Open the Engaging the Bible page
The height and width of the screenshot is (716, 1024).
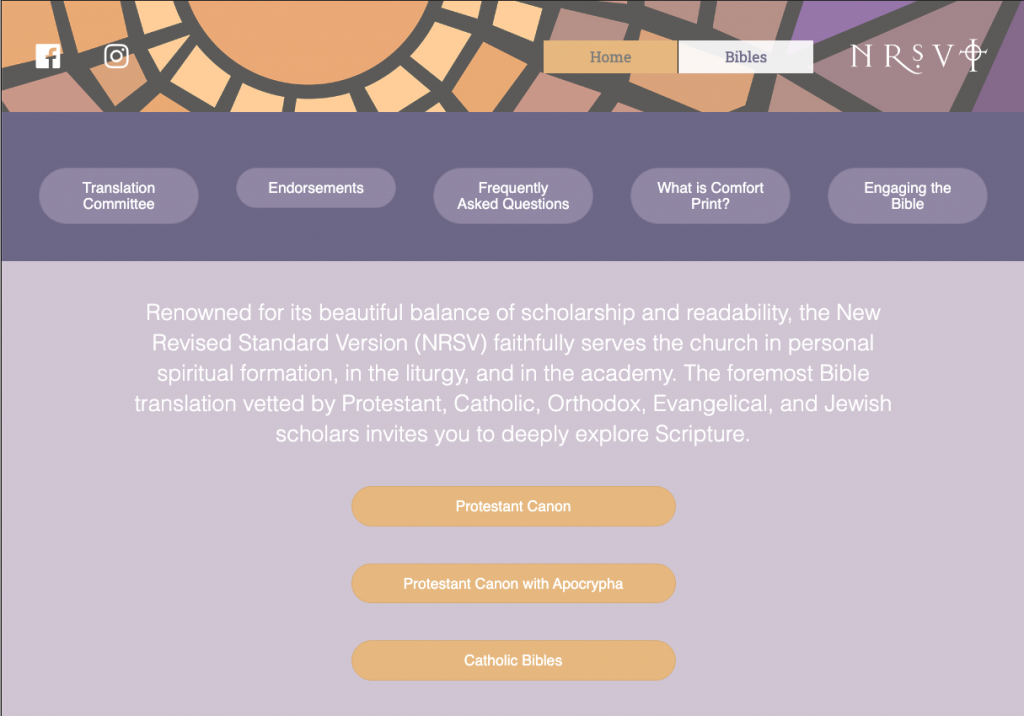click(x=907, y=196)
